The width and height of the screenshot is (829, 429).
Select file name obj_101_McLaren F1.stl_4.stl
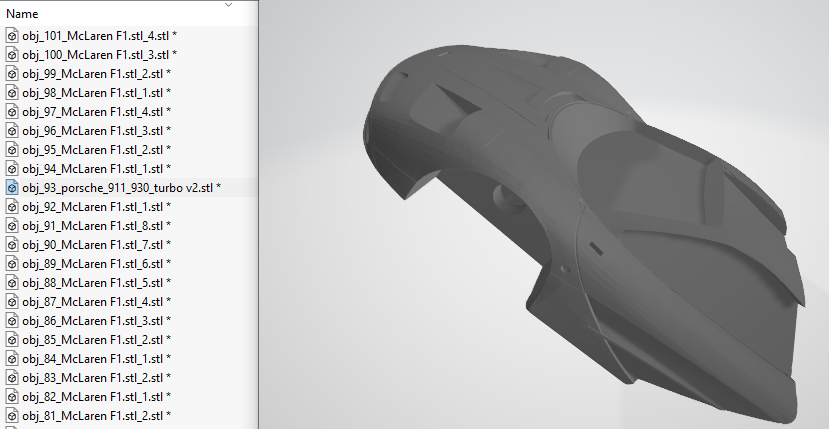coord(99,36)
